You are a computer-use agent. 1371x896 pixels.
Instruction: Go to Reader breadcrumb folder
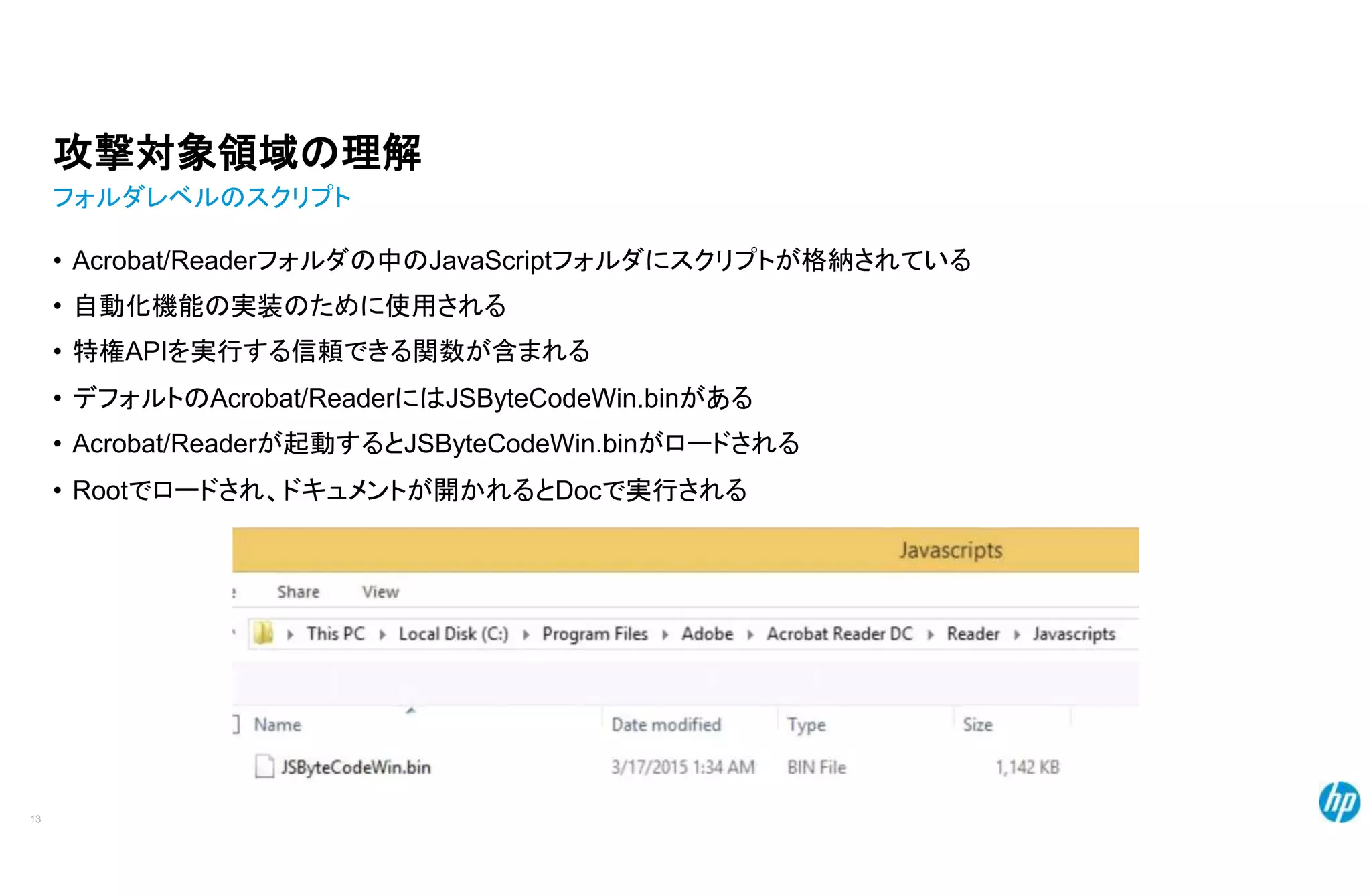tap(973, 634)
